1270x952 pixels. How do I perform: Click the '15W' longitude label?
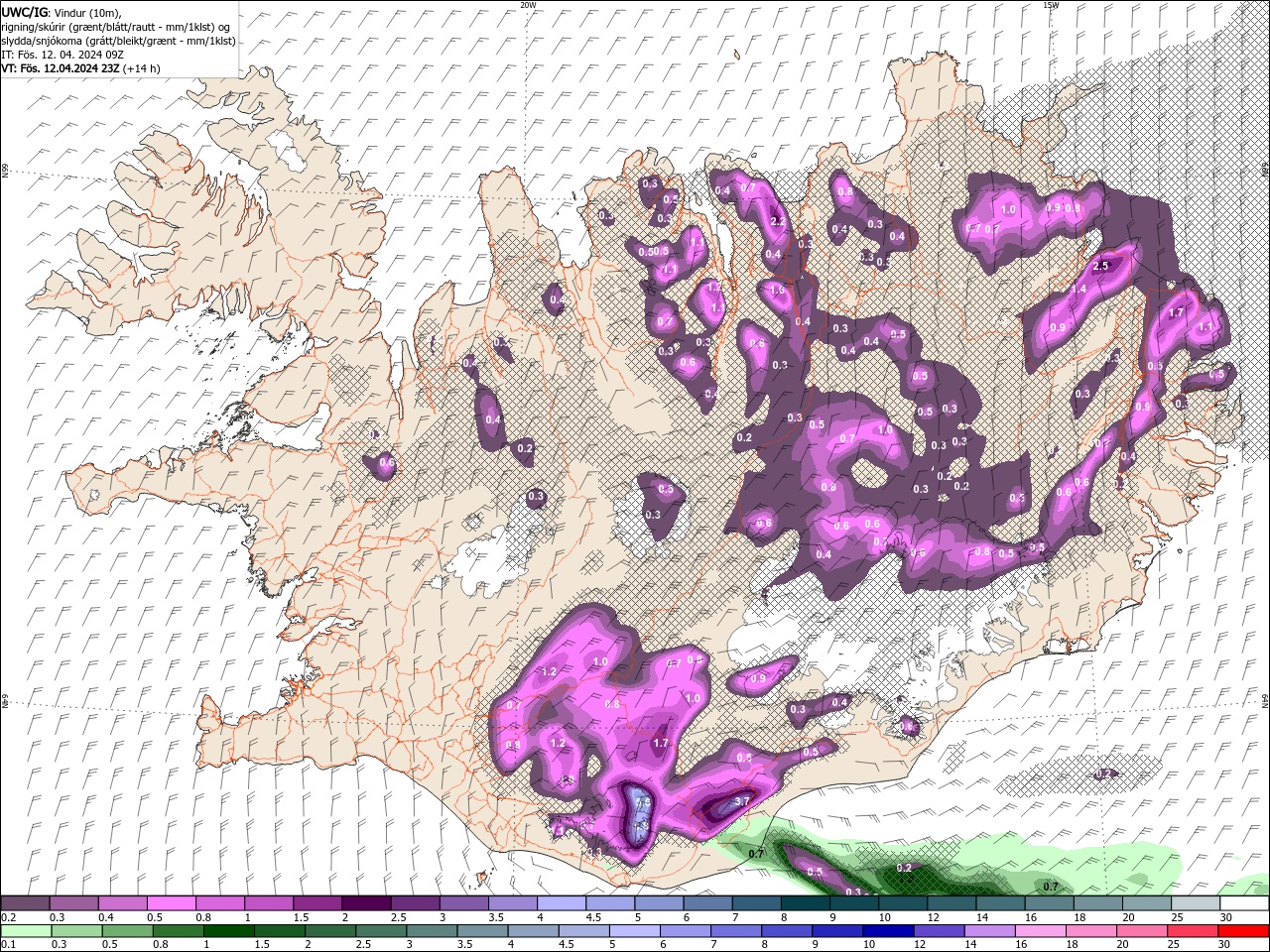(x=1051, y=5)
